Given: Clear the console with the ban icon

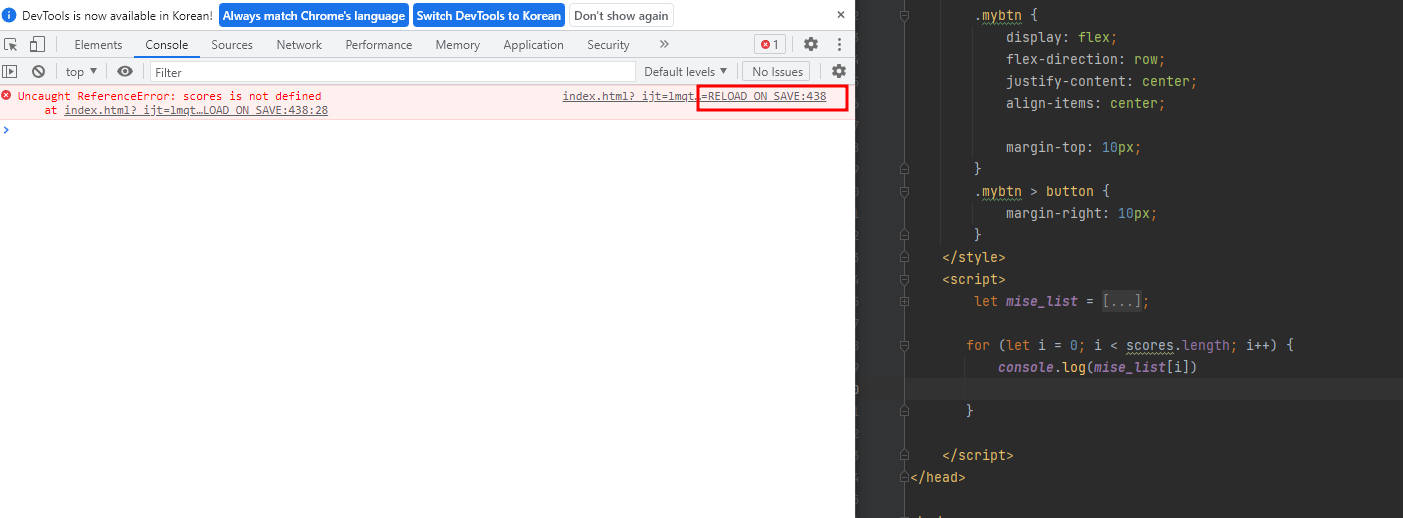Looking at the screenshot, I should pos(38,71).
